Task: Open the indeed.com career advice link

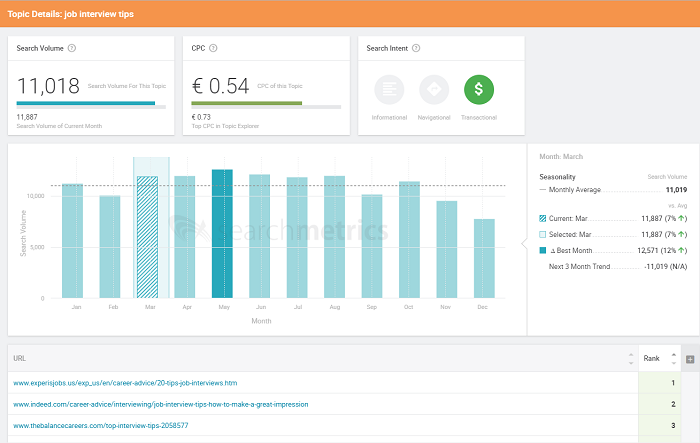Action: (160, 404)
